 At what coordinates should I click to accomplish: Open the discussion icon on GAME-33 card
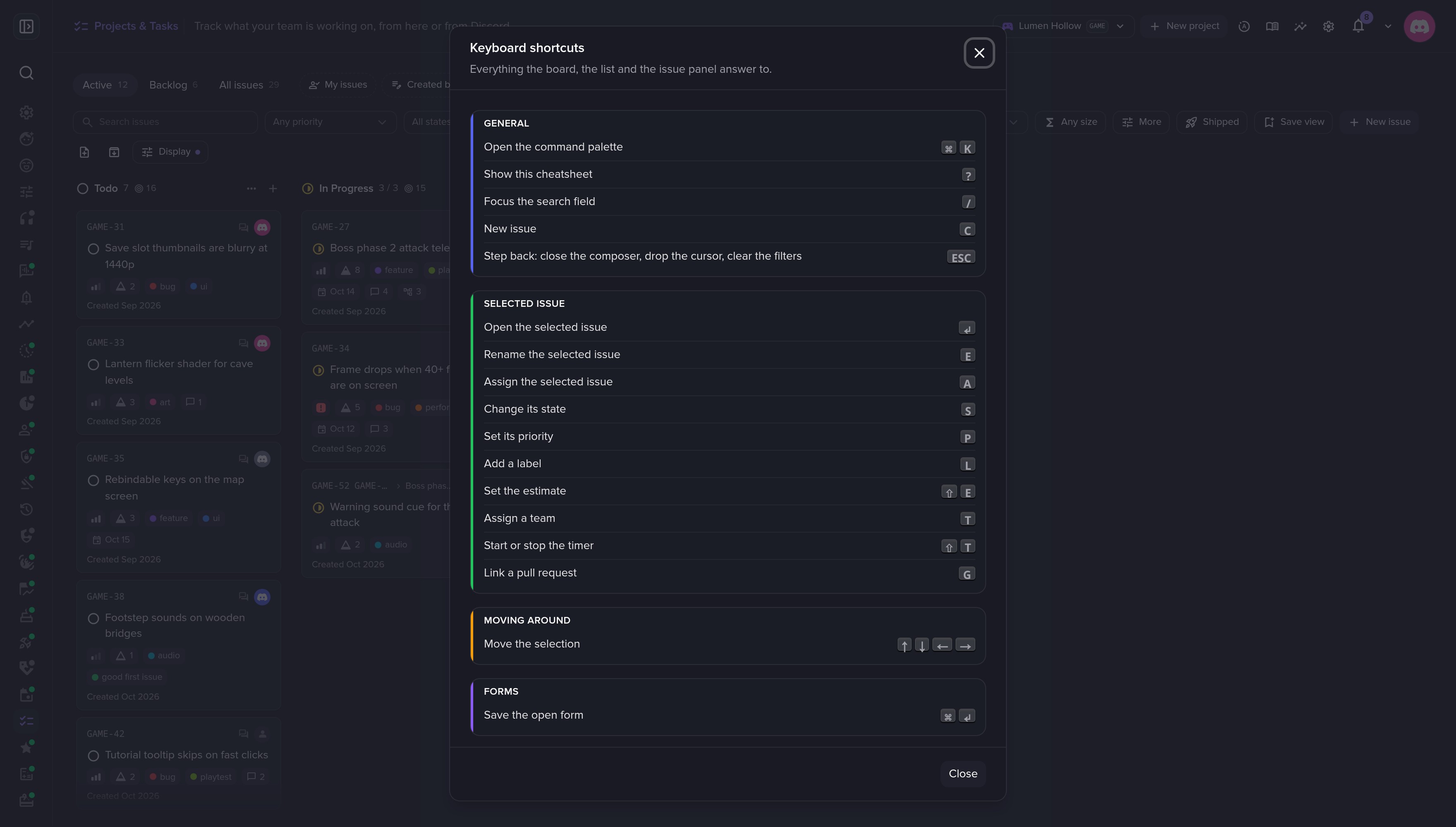243,343
